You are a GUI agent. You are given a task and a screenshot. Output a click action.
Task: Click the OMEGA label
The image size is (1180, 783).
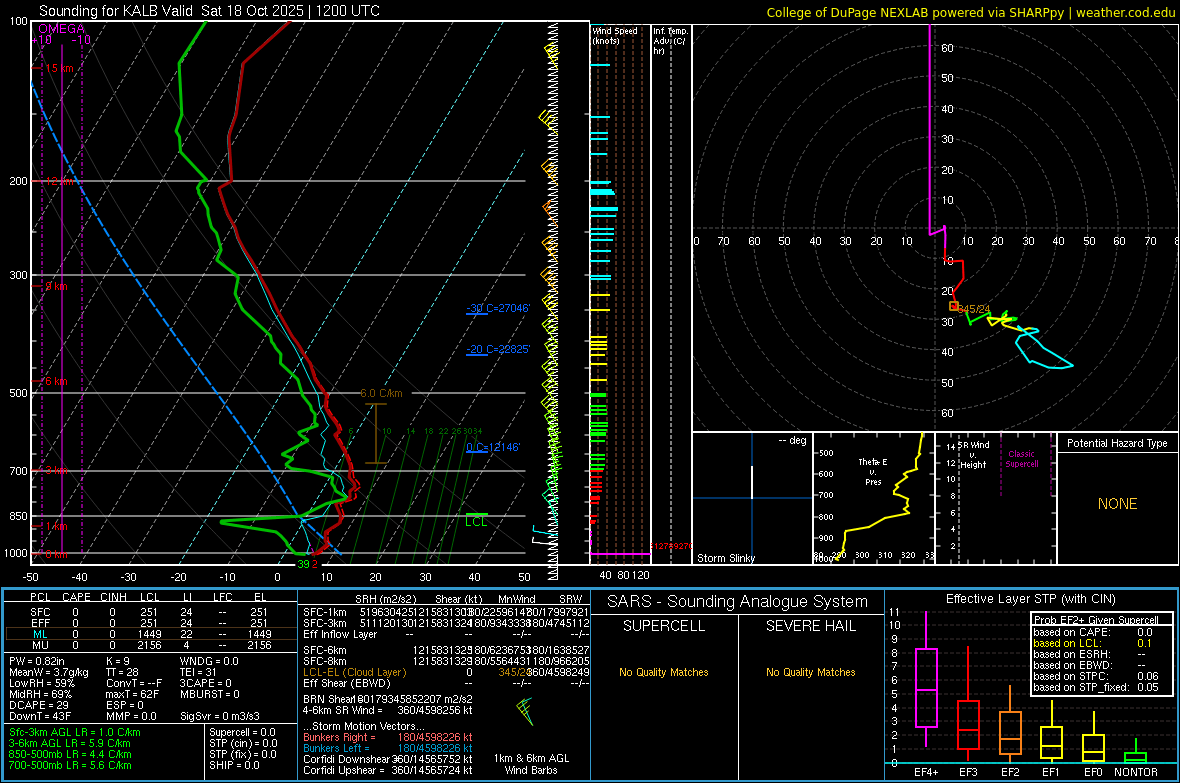click(x=61, y=29)
